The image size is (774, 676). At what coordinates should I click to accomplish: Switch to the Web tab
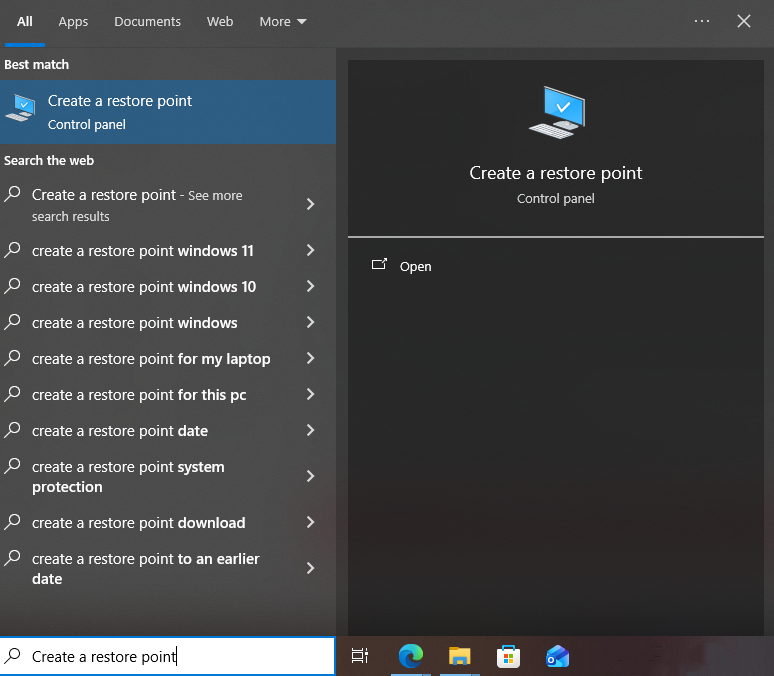click(x=220, y=22)
